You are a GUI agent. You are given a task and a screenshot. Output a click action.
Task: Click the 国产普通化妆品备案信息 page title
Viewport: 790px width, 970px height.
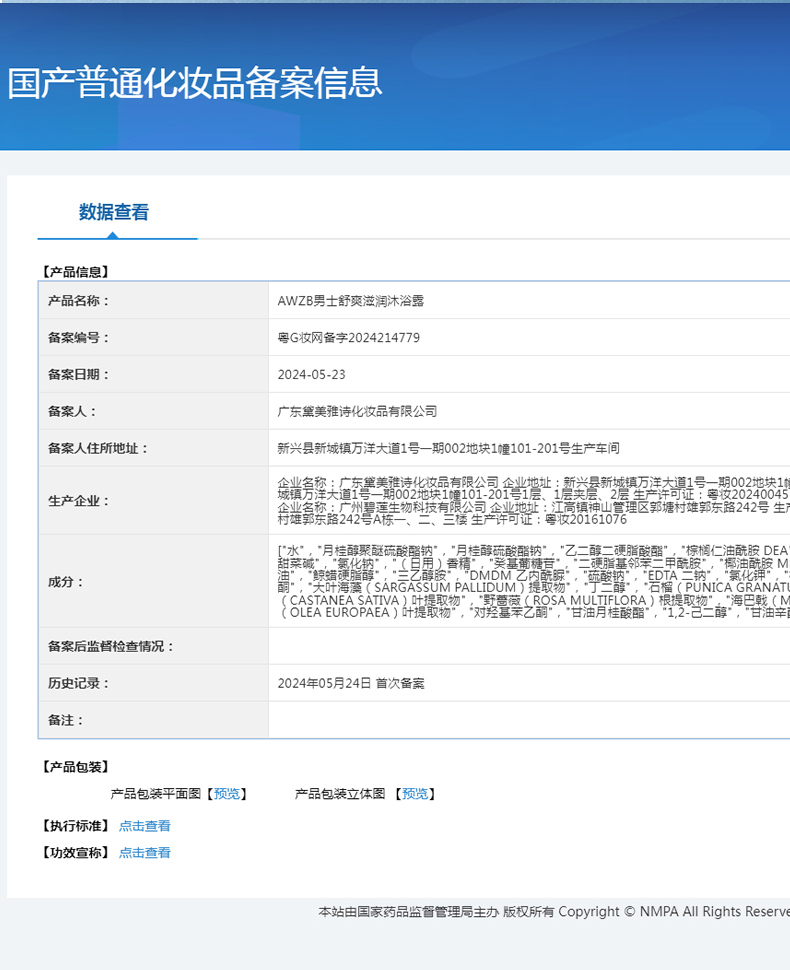pos(195,82)
